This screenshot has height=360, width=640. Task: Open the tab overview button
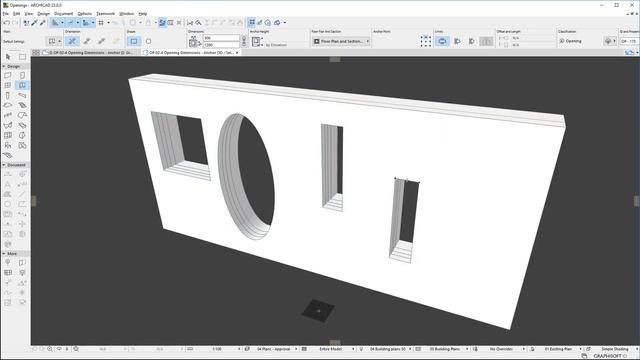coord(36,53)
